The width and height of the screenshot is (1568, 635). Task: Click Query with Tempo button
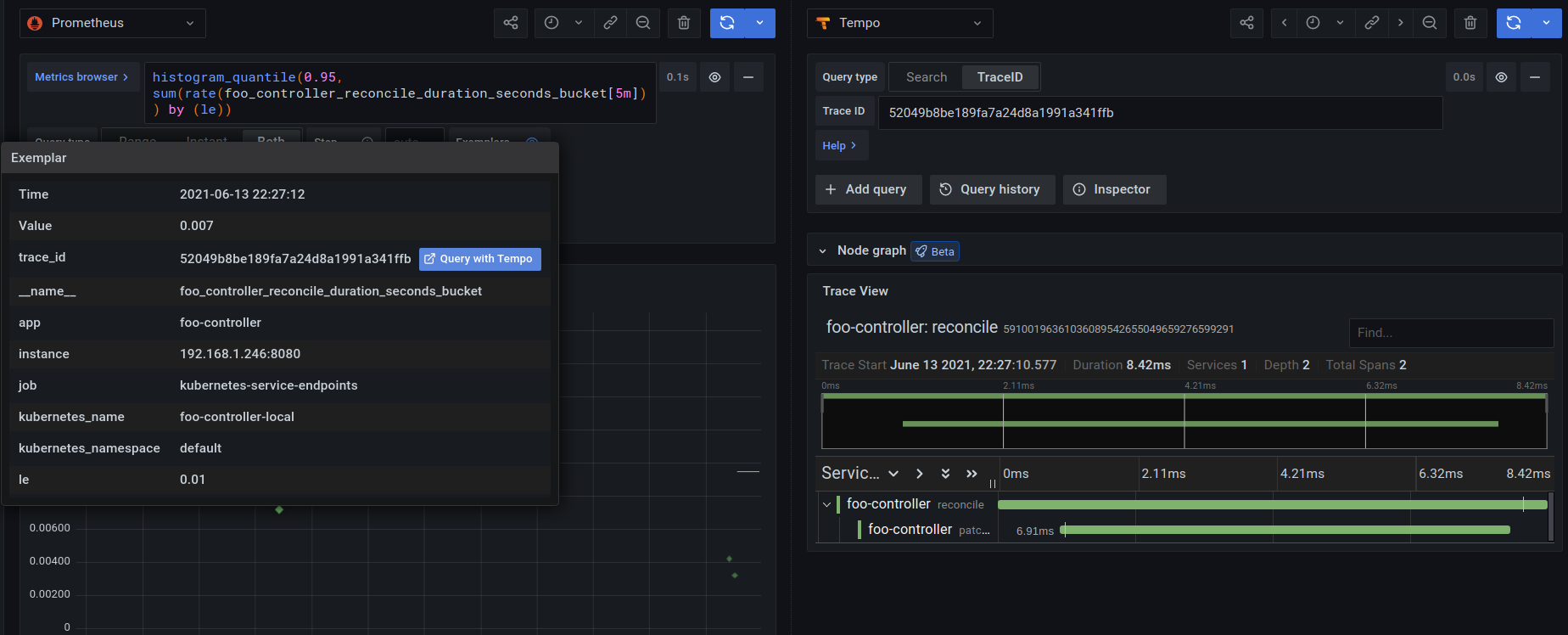pyautogui.click(x=479, y=259)
